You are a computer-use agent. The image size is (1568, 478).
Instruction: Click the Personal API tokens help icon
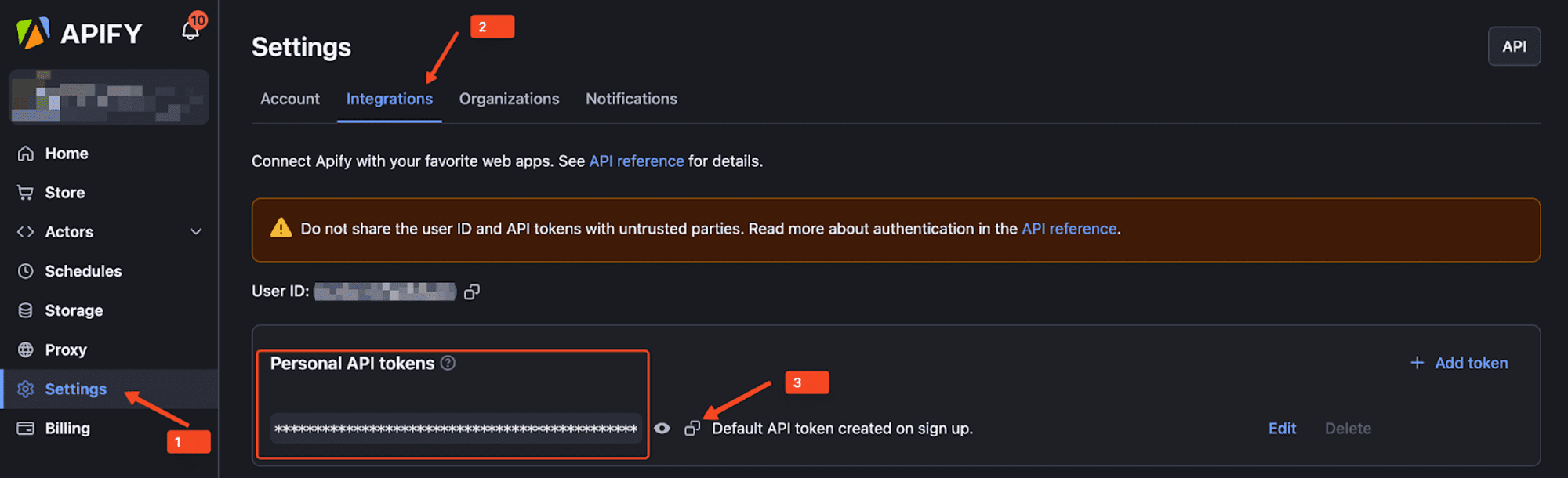[x=448, y=363]
